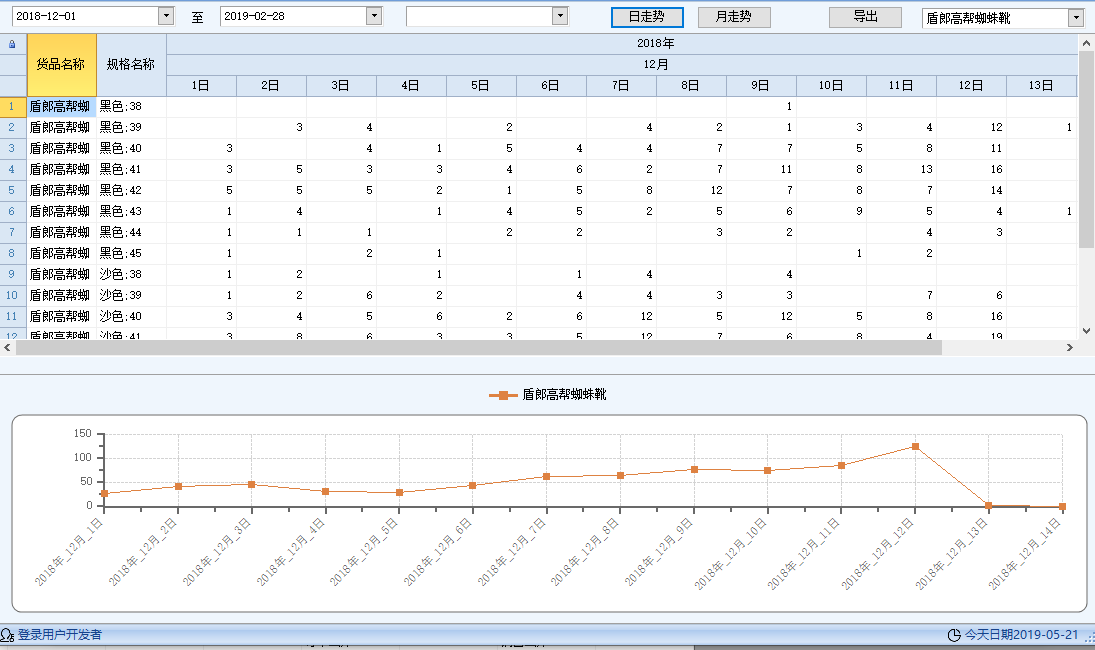Click the clock icon before 今天日期2019-05-21
Image resolution: width=1095 pixels, height=650 pixels.
(954, 634)
